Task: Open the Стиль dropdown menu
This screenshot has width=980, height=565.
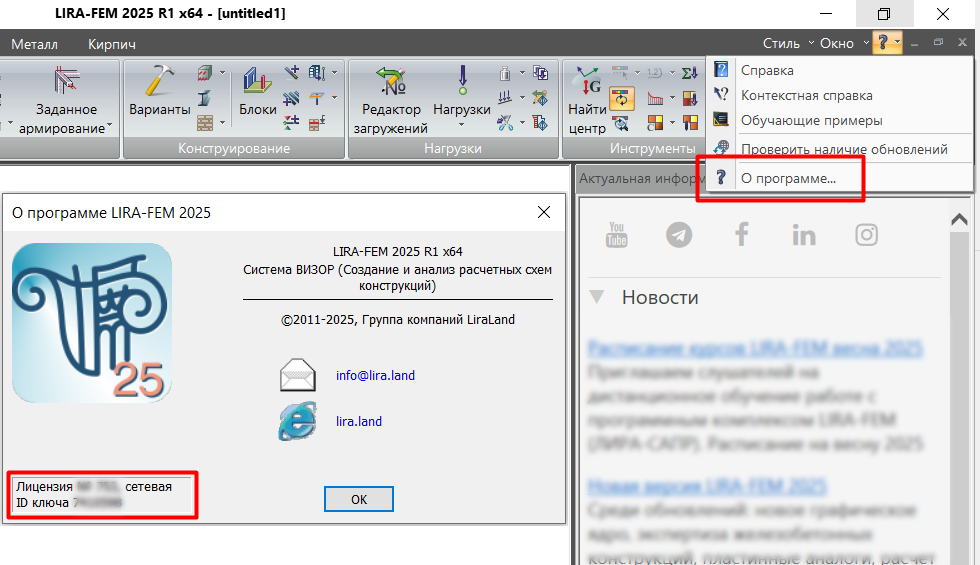Action: point(786,43)
